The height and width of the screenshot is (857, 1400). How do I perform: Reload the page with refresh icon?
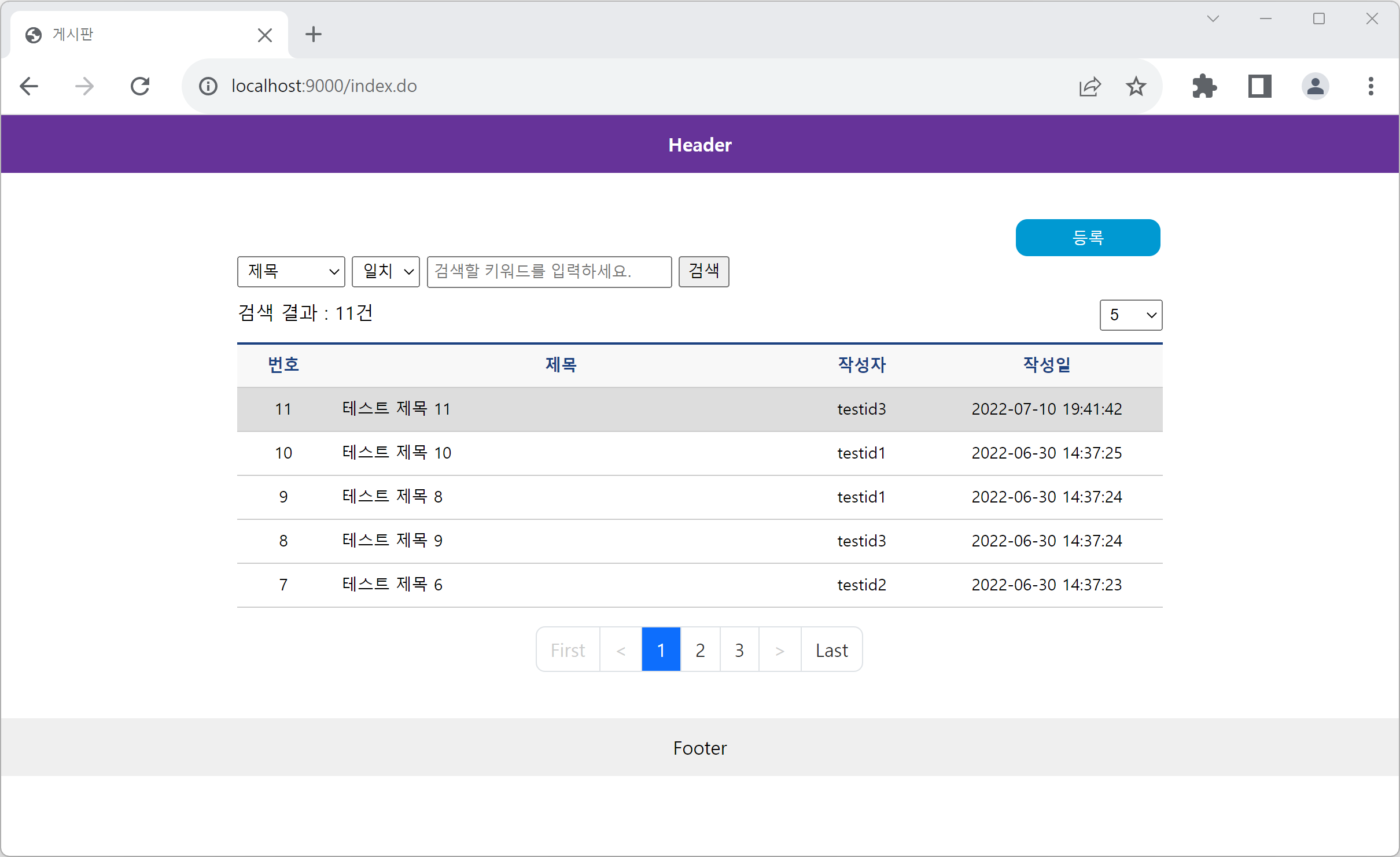[140, 86]
